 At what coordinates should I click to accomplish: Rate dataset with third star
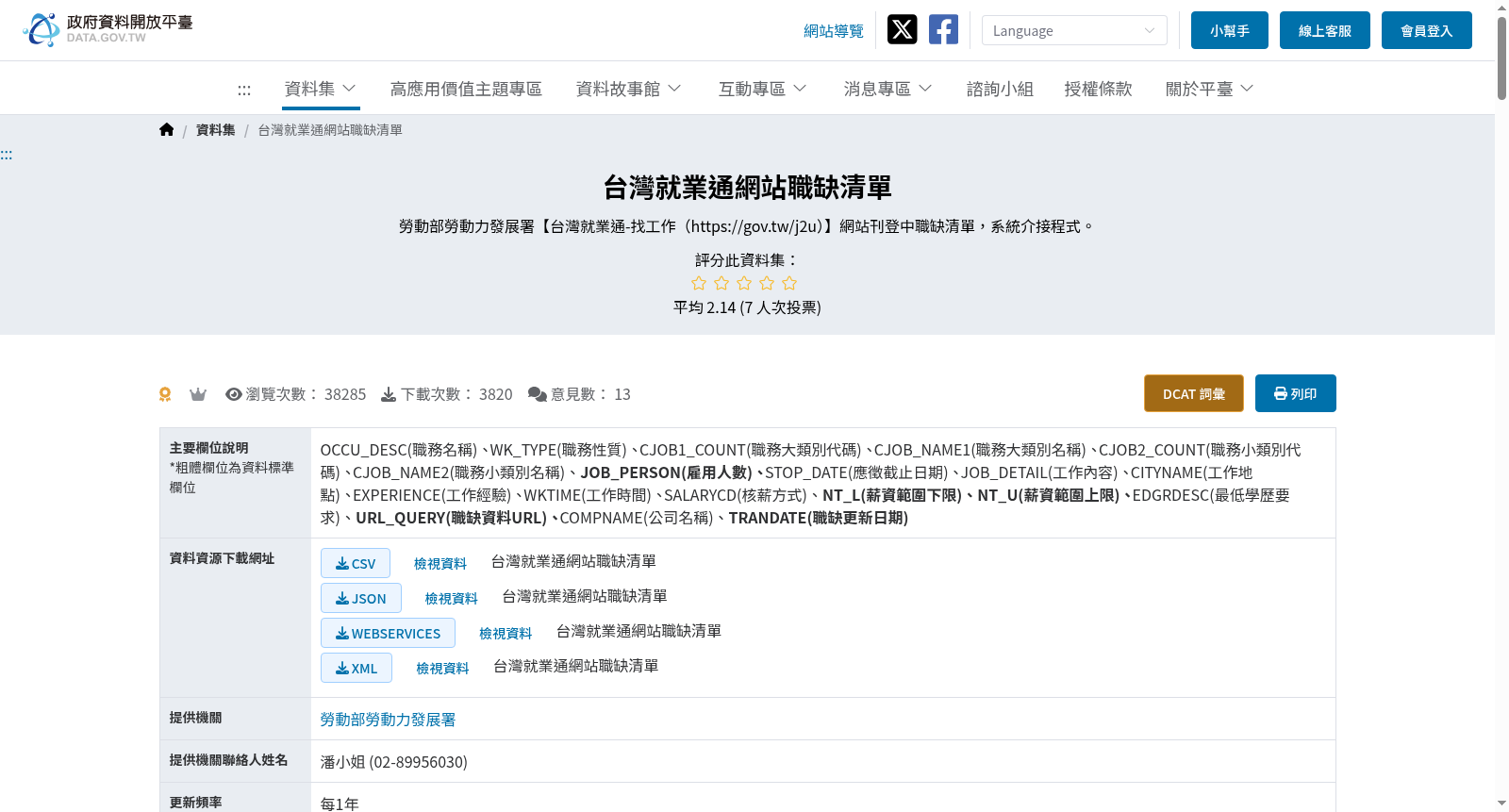744,283
